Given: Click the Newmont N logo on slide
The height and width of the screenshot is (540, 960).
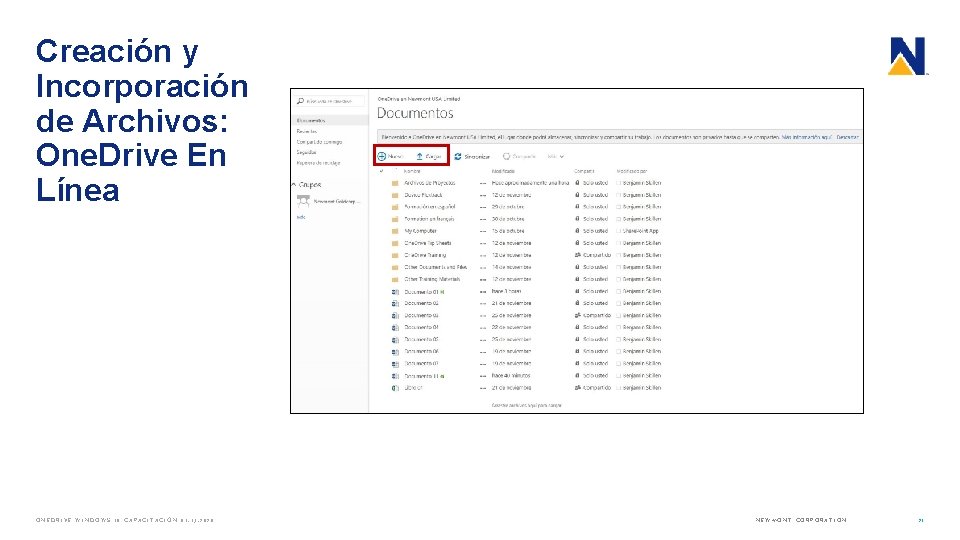Looking at the screenshot, I should tap(907, 56).
